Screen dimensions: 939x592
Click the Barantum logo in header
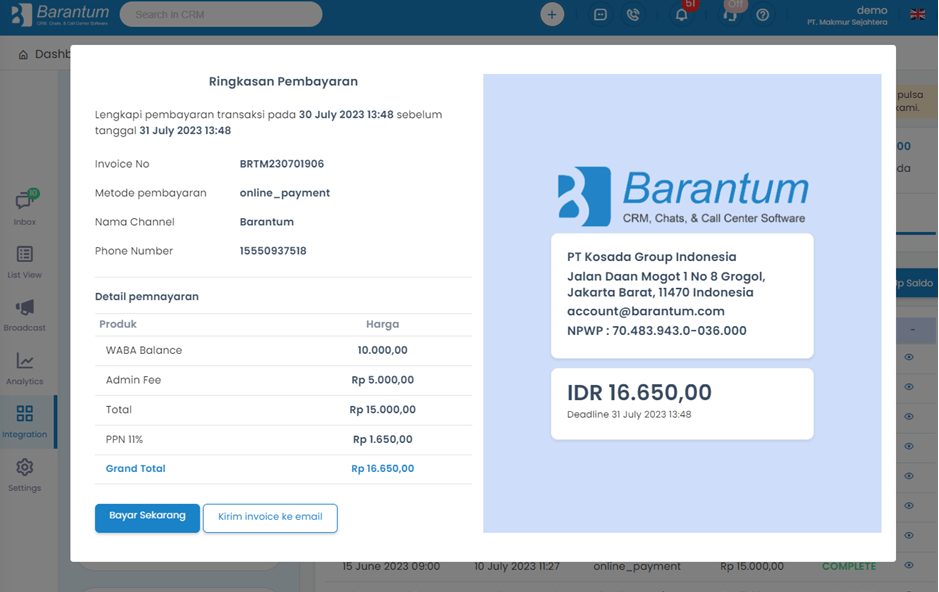tap(60, 14)
